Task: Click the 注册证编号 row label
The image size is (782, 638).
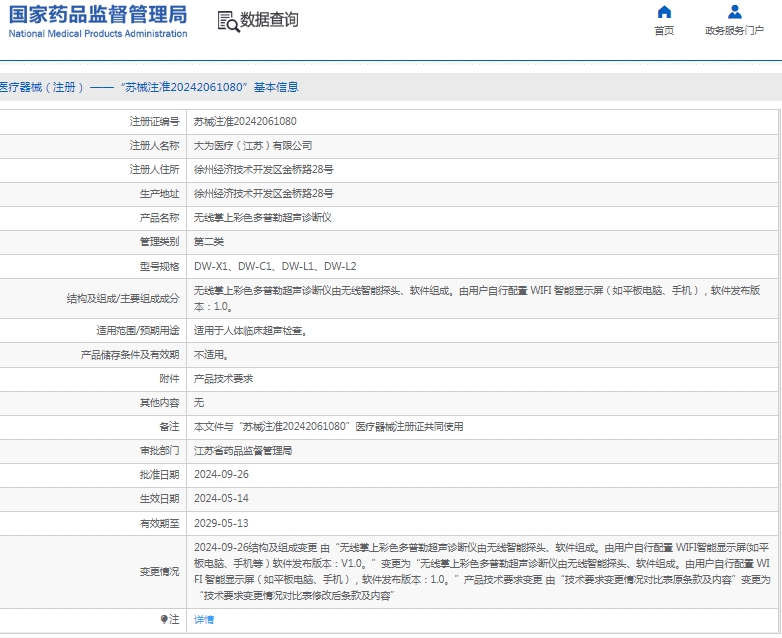Action: pos(154,121)
